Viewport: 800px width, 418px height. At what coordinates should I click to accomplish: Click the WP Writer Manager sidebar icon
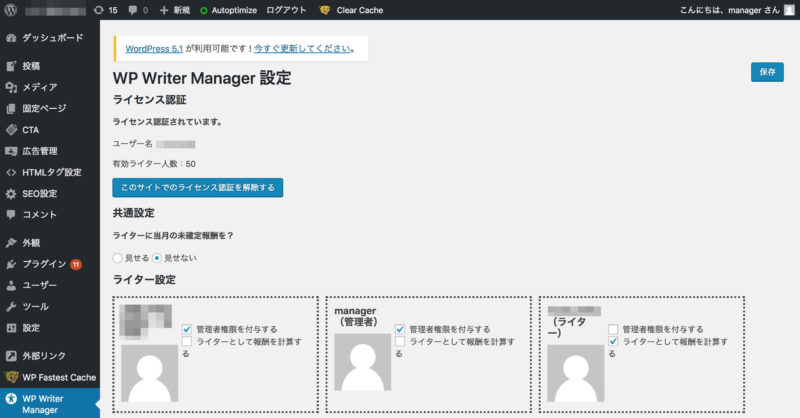(x=11, y=399)
